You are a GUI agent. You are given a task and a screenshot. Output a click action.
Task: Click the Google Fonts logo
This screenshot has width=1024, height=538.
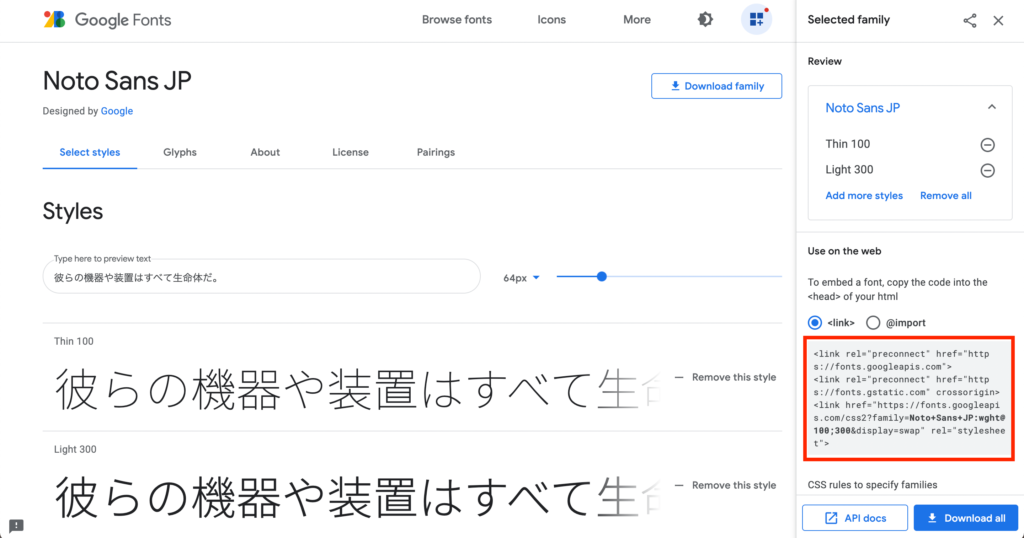coord(107,20)
